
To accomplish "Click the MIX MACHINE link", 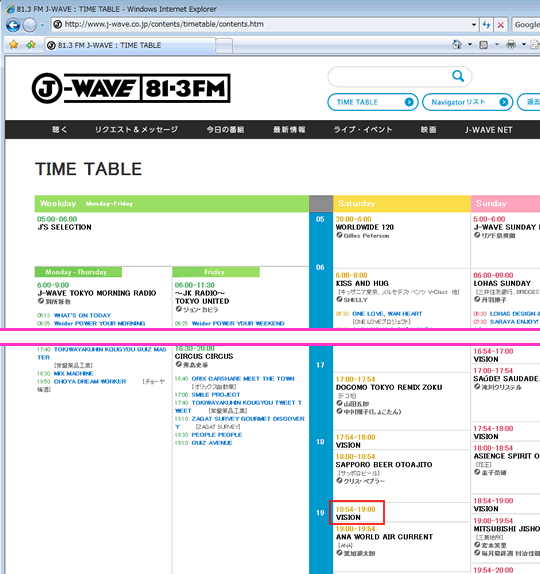I will pyautogui.click(x=74, y=373).
